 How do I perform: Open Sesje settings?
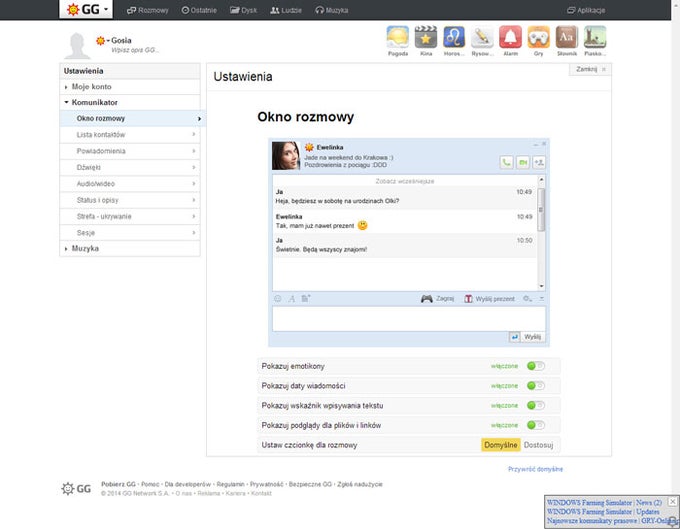130,233
